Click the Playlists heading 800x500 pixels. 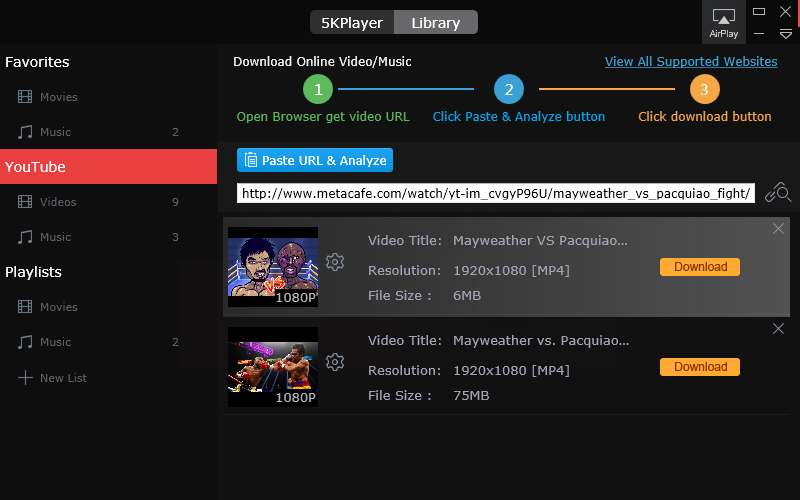pyautogui.click(x=33, y=272)
